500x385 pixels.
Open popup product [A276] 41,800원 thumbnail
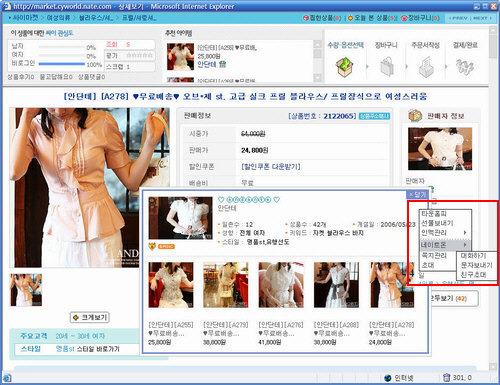click(281, 285)
